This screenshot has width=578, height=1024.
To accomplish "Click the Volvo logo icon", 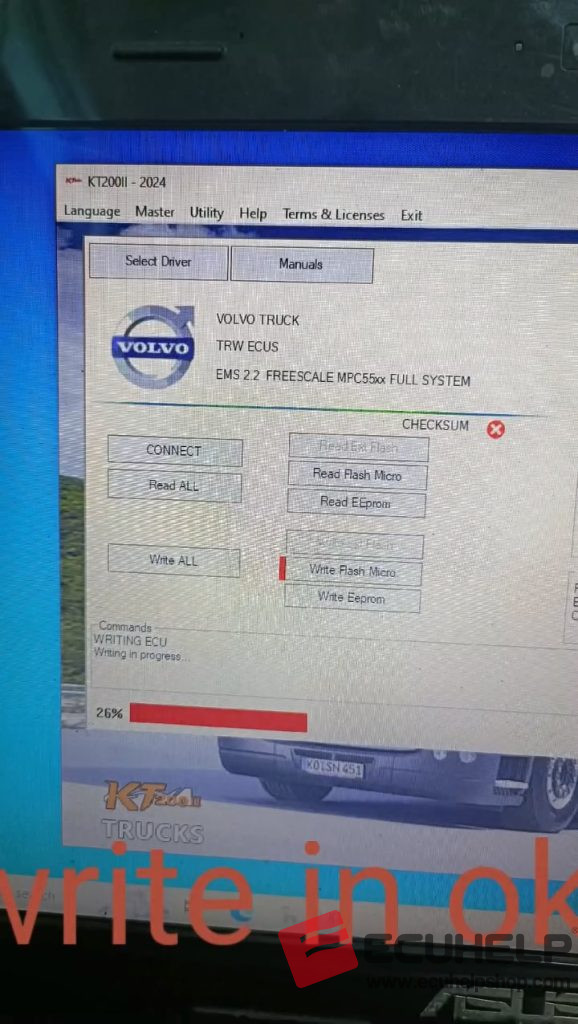I will [154, 347].
